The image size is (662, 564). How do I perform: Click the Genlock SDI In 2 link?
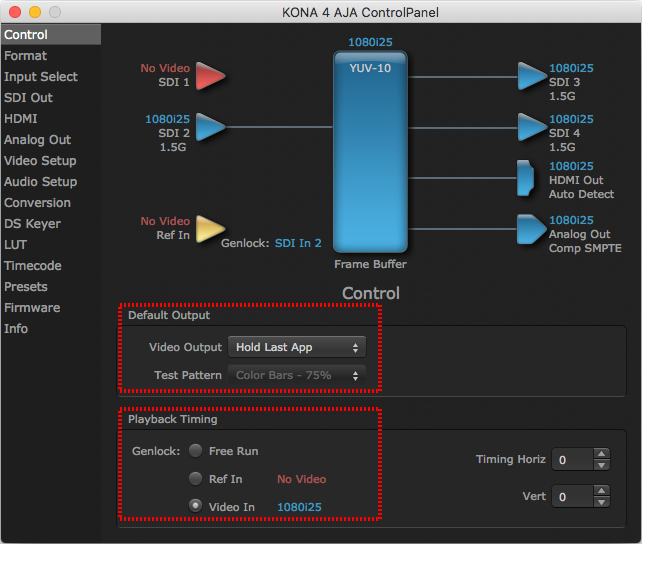[x=298, y=243]
